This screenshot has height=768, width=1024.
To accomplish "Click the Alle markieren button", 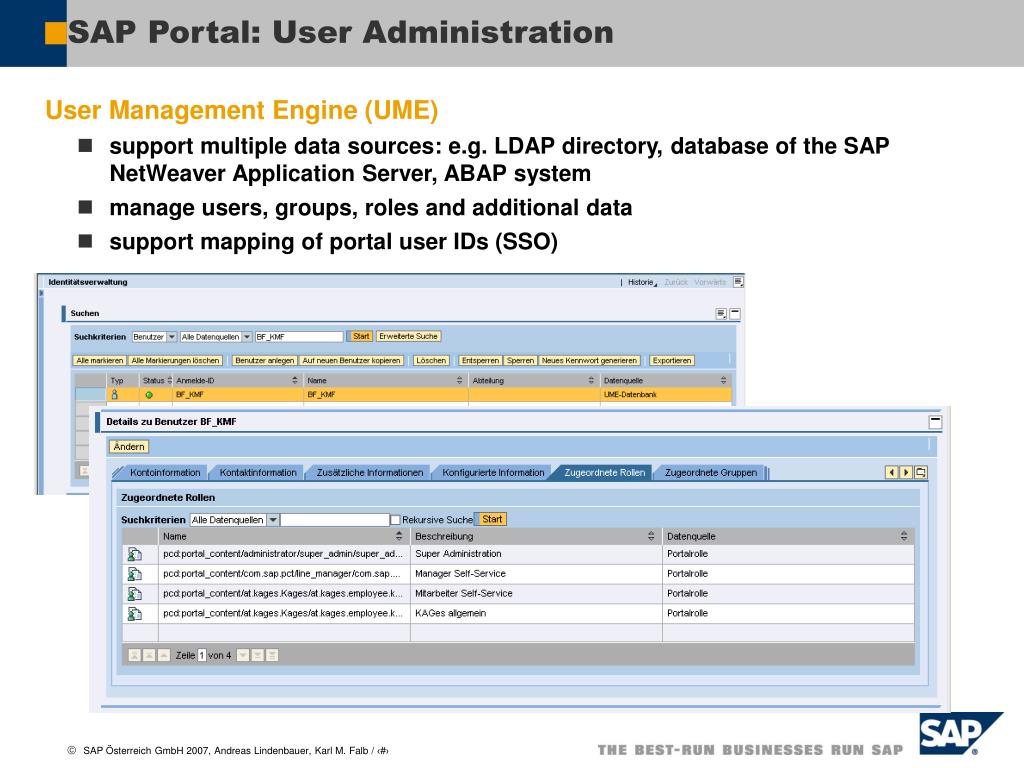I will 99,360.
